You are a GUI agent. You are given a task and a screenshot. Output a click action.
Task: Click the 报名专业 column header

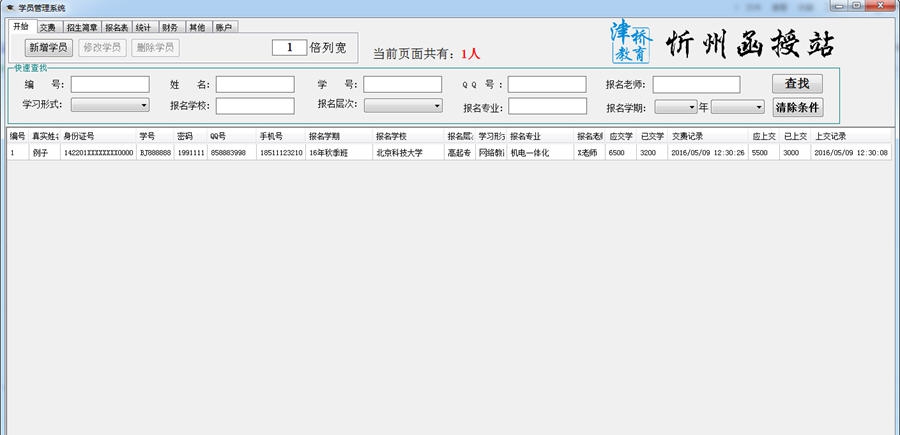(x=540, y=136)
